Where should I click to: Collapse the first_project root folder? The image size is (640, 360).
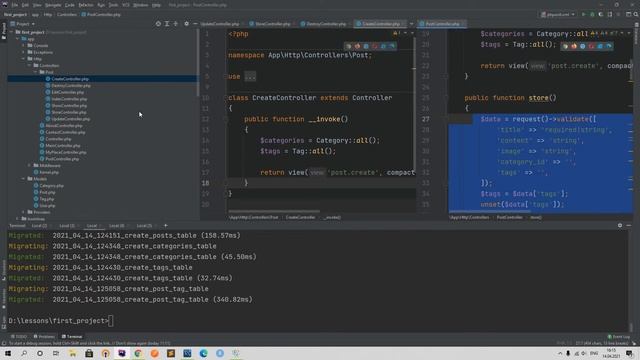pyautogui.click(x=11, y=32)
